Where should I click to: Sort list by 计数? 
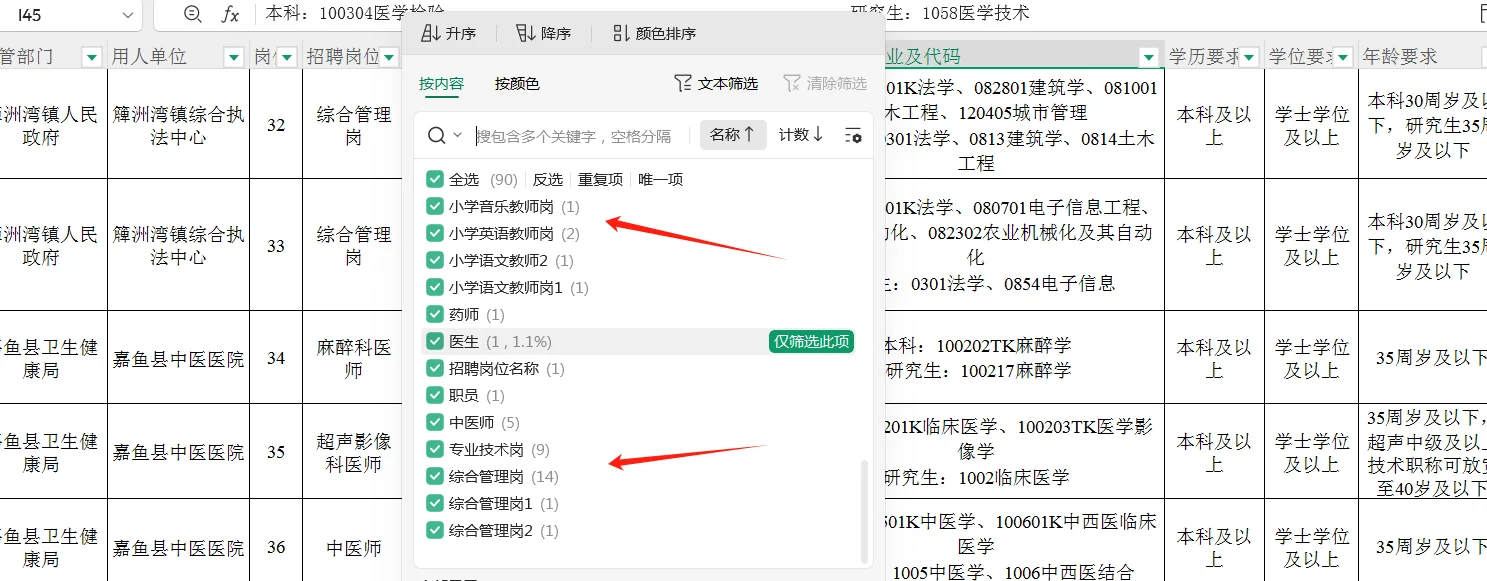801,134
